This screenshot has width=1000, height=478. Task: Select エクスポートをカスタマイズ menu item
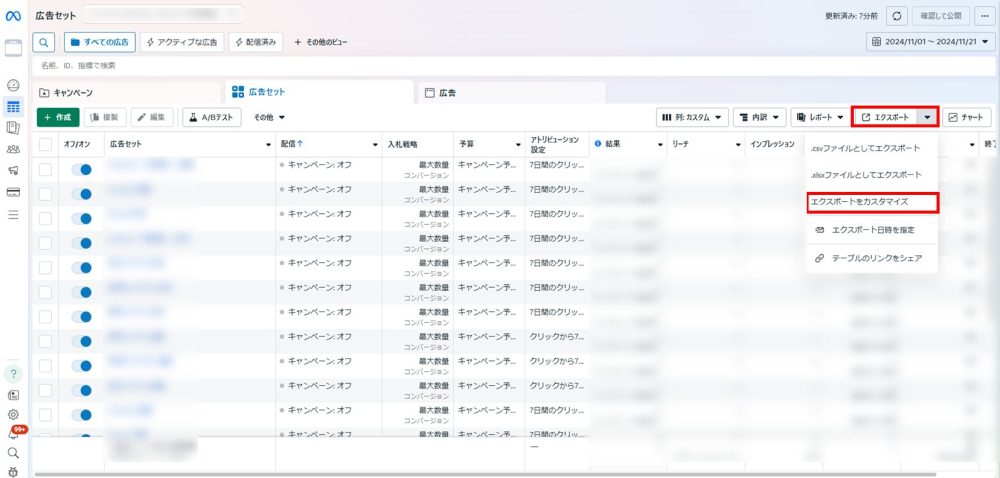click(872, 202)
